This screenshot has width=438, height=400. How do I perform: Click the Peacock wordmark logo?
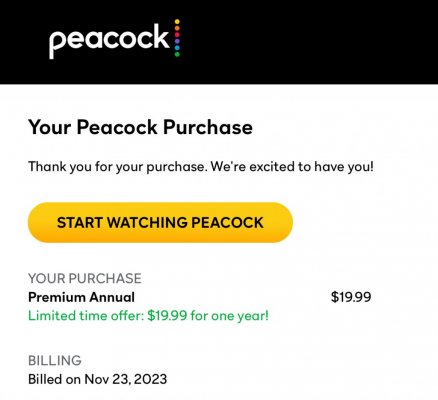109,41
